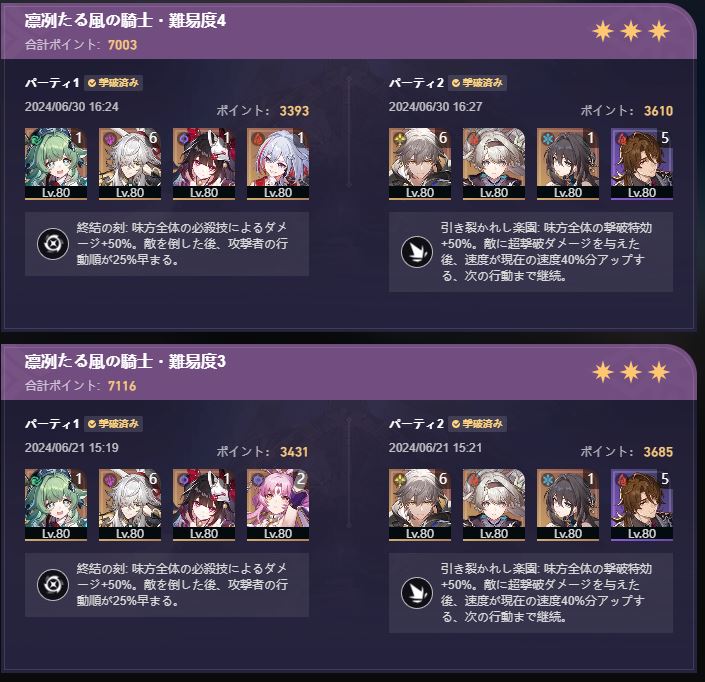Select the white-haired eidolon 6 character in difficulty 4 party 1
The height and width of the screenshot is (682, 705).
click(130, 164)
